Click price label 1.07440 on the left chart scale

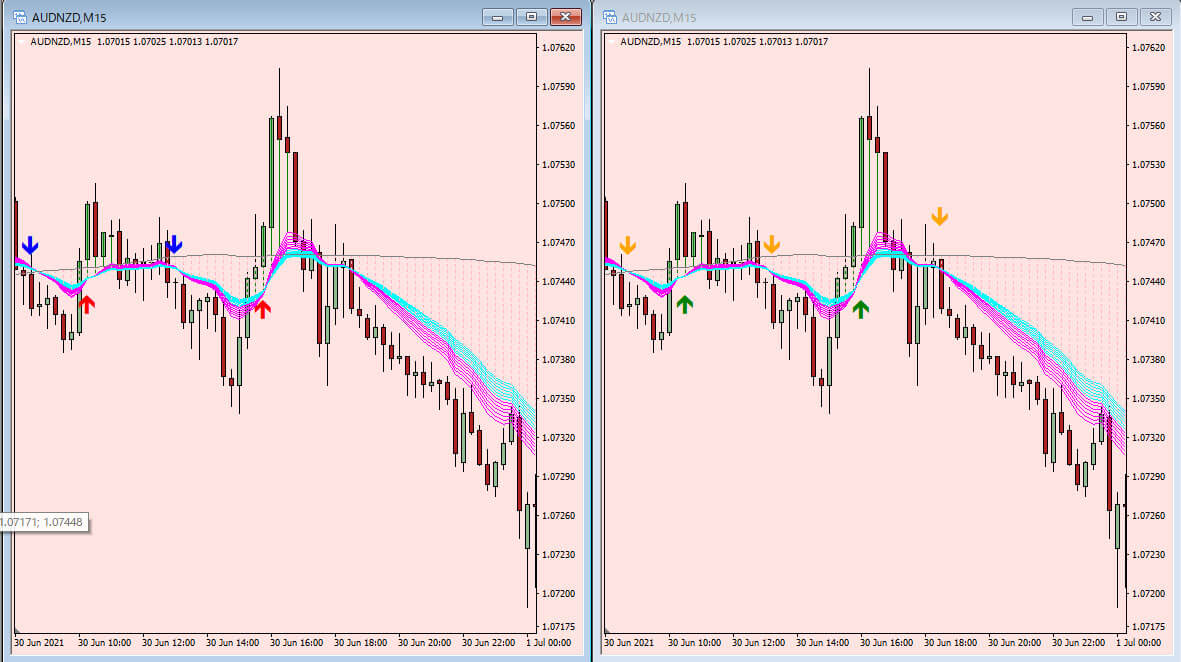558,282
